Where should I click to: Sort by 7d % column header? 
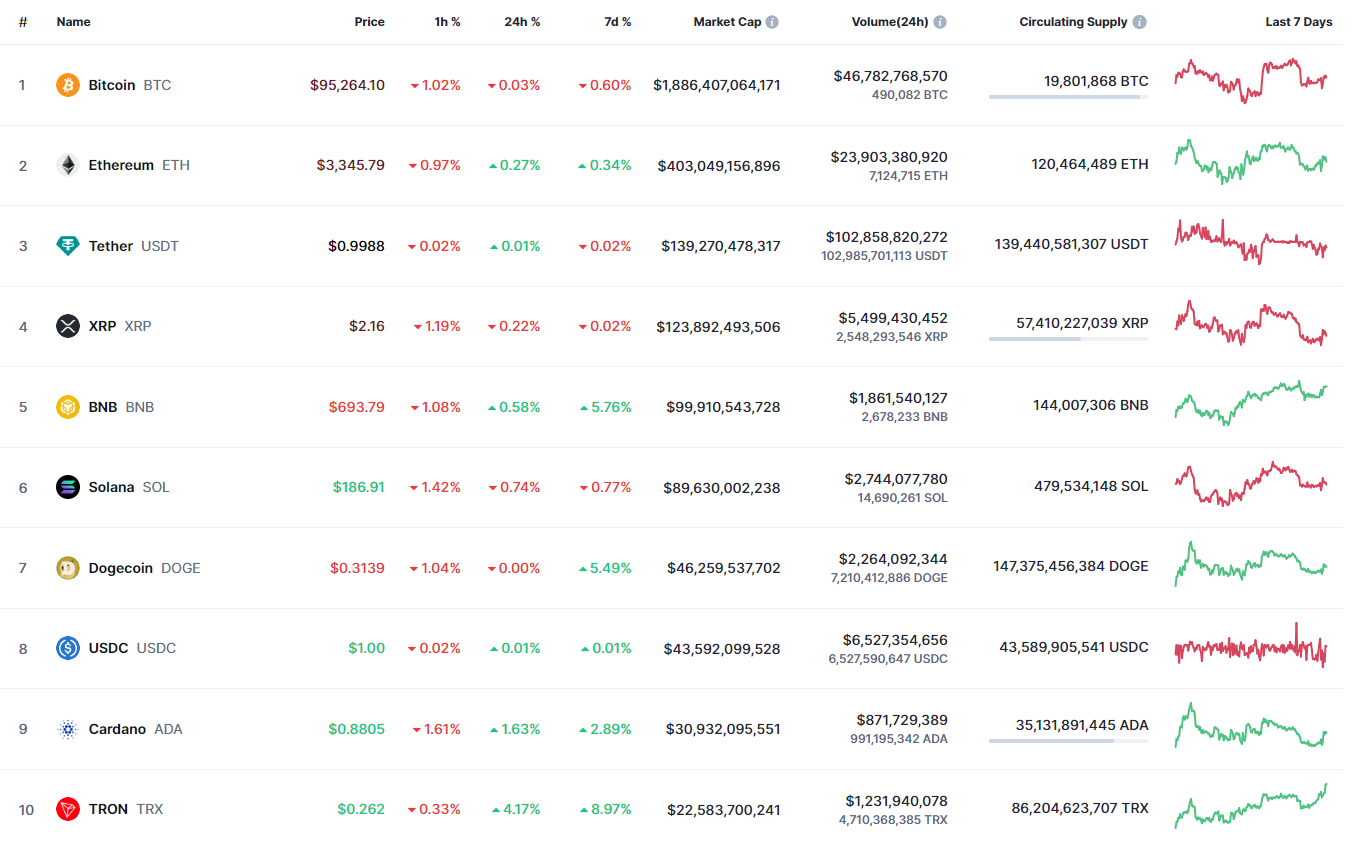(617, 22)
